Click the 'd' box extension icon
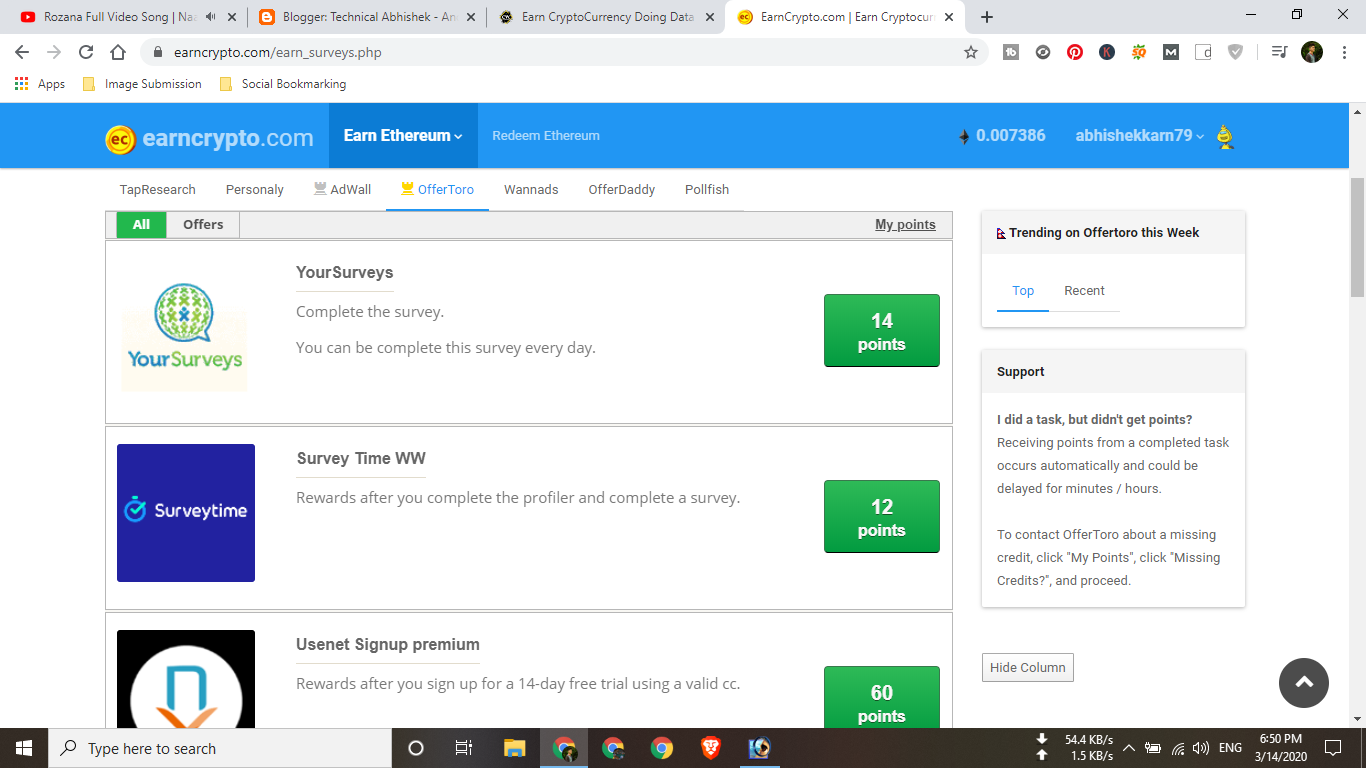This screenshot has width=1366, height=768. pyautogui.click(x=1203, y=52)
